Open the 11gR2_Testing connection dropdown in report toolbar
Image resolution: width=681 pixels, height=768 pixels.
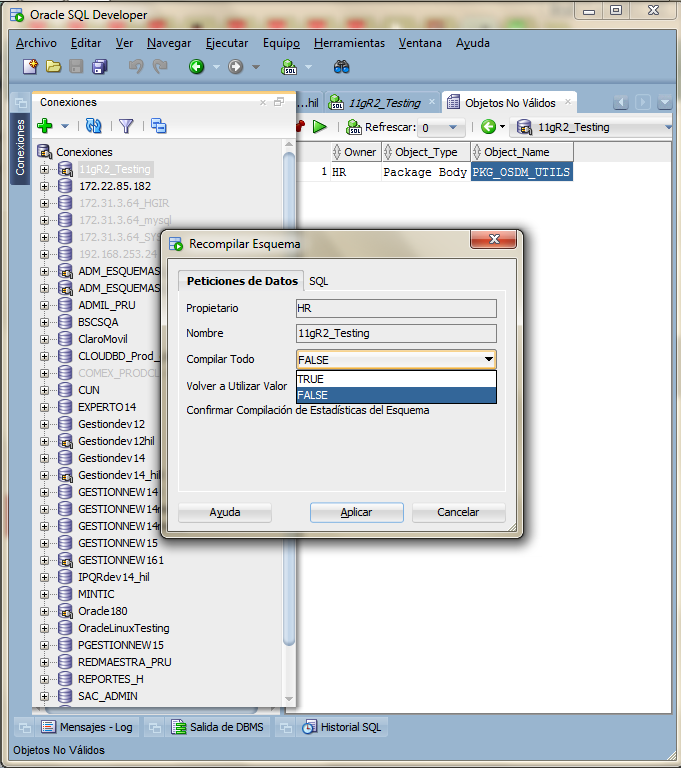pyautogui.click(x=668, y=127)
